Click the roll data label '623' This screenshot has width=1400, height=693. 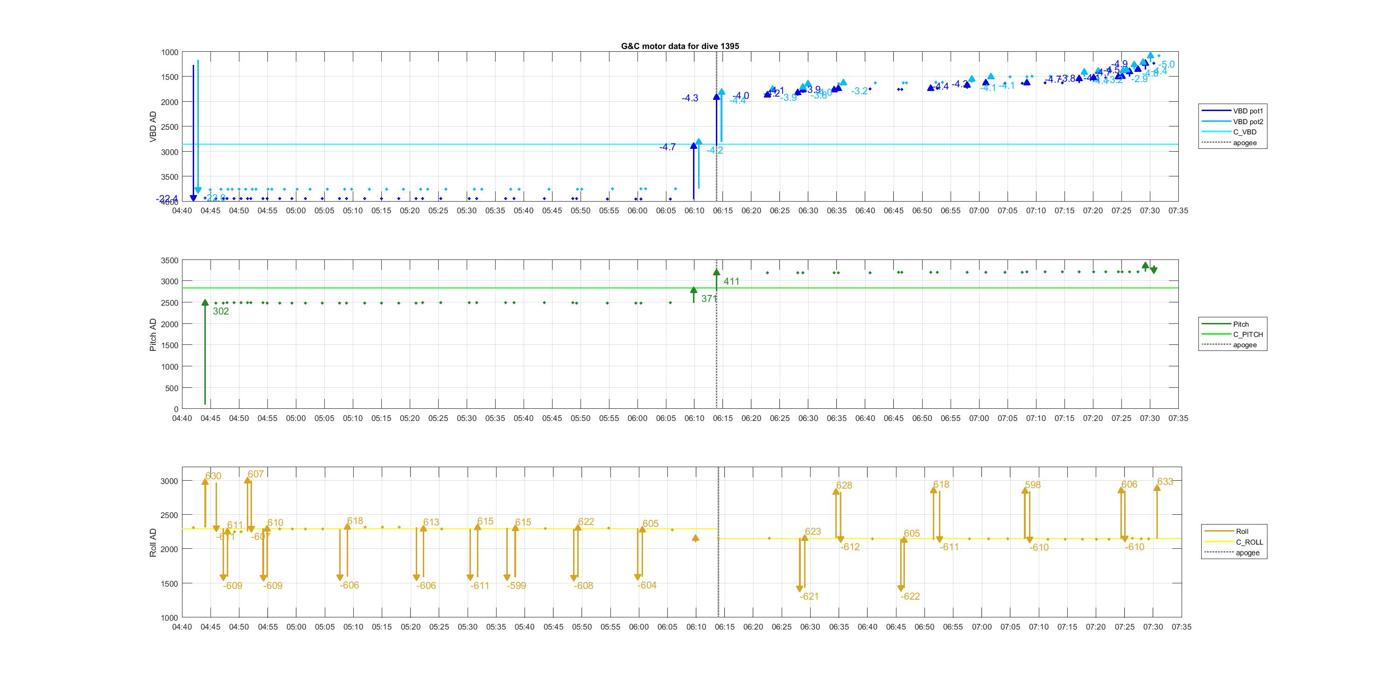coord(813,533)
